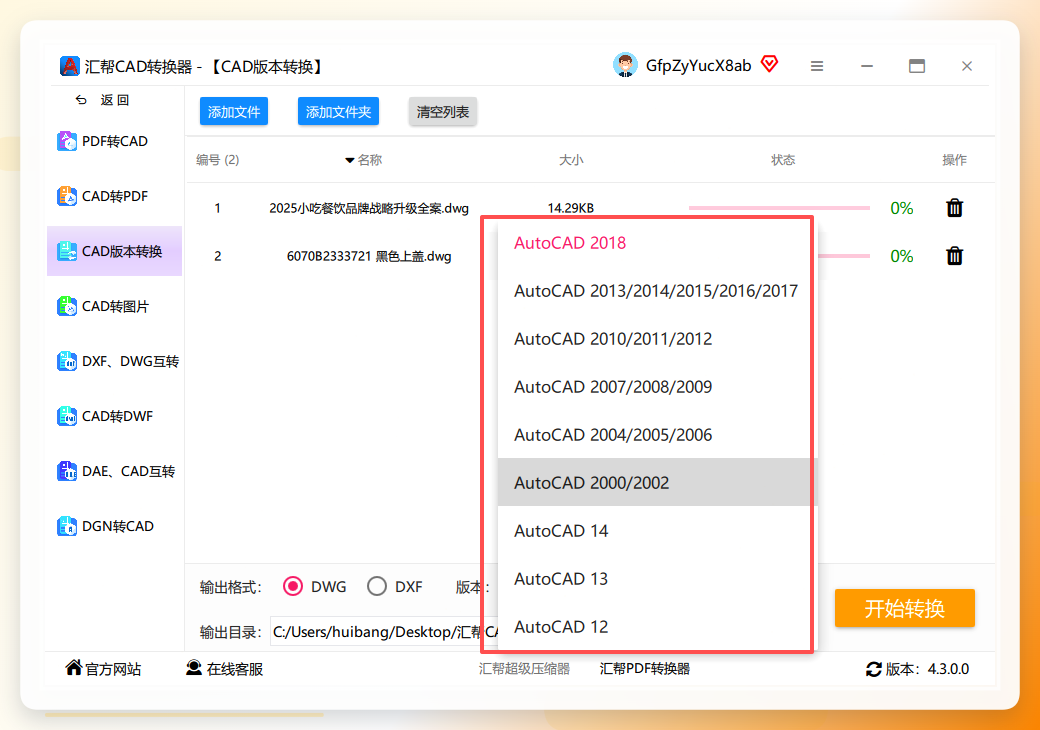Sort by the 名称 column arrow

click(350, 160)
